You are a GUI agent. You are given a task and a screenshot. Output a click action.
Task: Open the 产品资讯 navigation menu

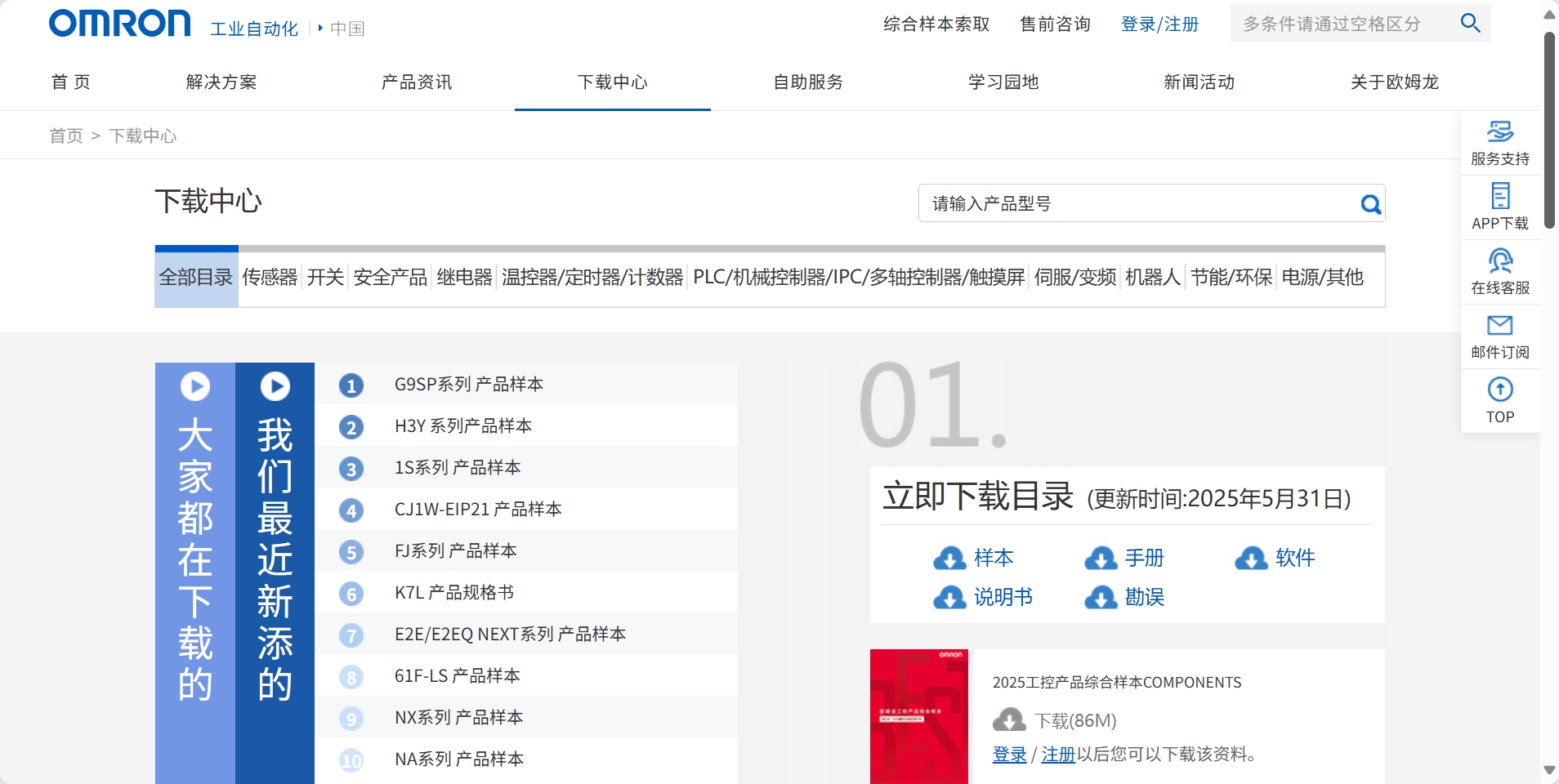click(x=417, y=82)
